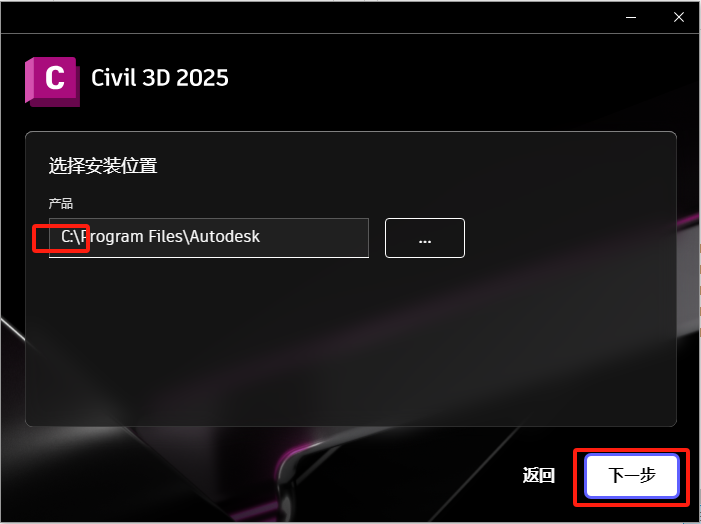Click blank space inside path field after text
The height and width of the screenshot is (524, 701).
click(x=315, y=237)
